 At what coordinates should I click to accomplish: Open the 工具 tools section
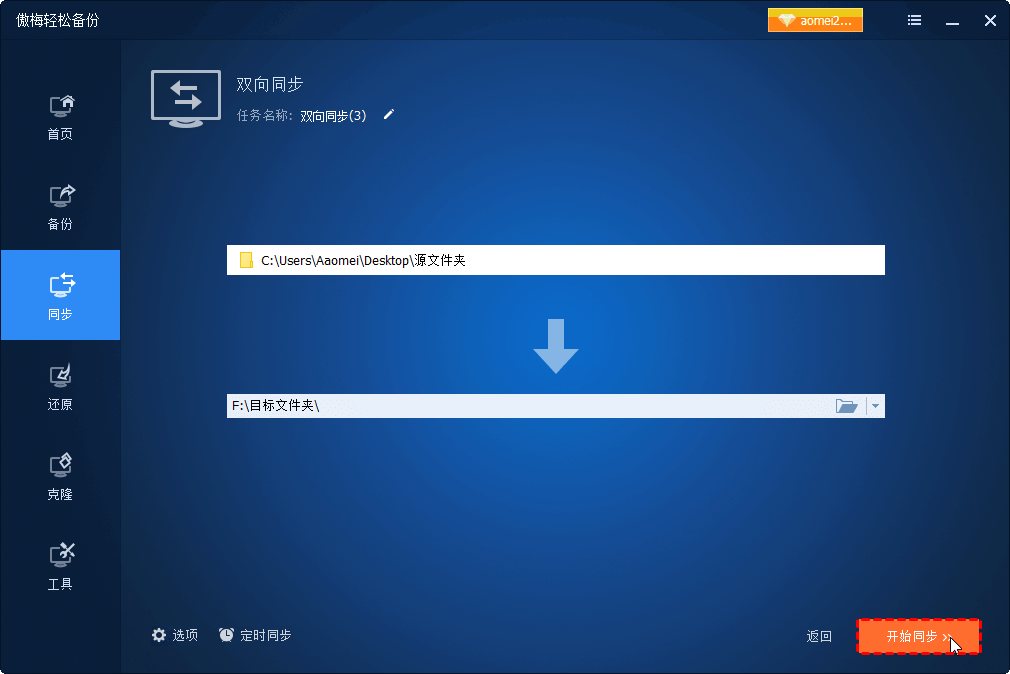point(61,567)
